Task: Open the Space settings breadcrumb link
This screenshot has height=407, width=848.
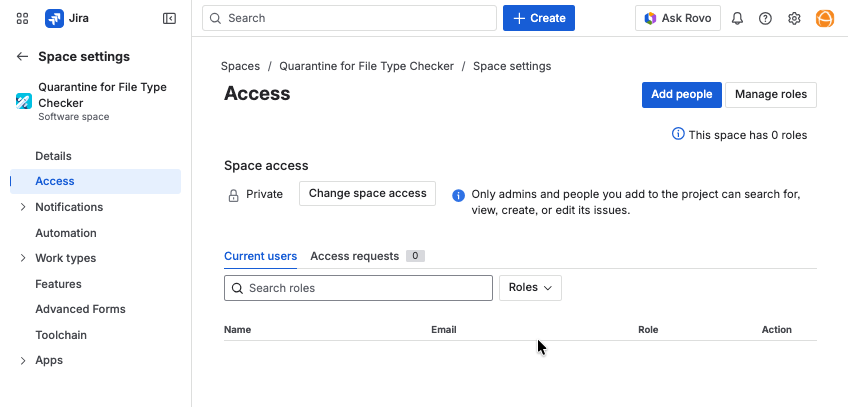Action: (x=512, y=66)
